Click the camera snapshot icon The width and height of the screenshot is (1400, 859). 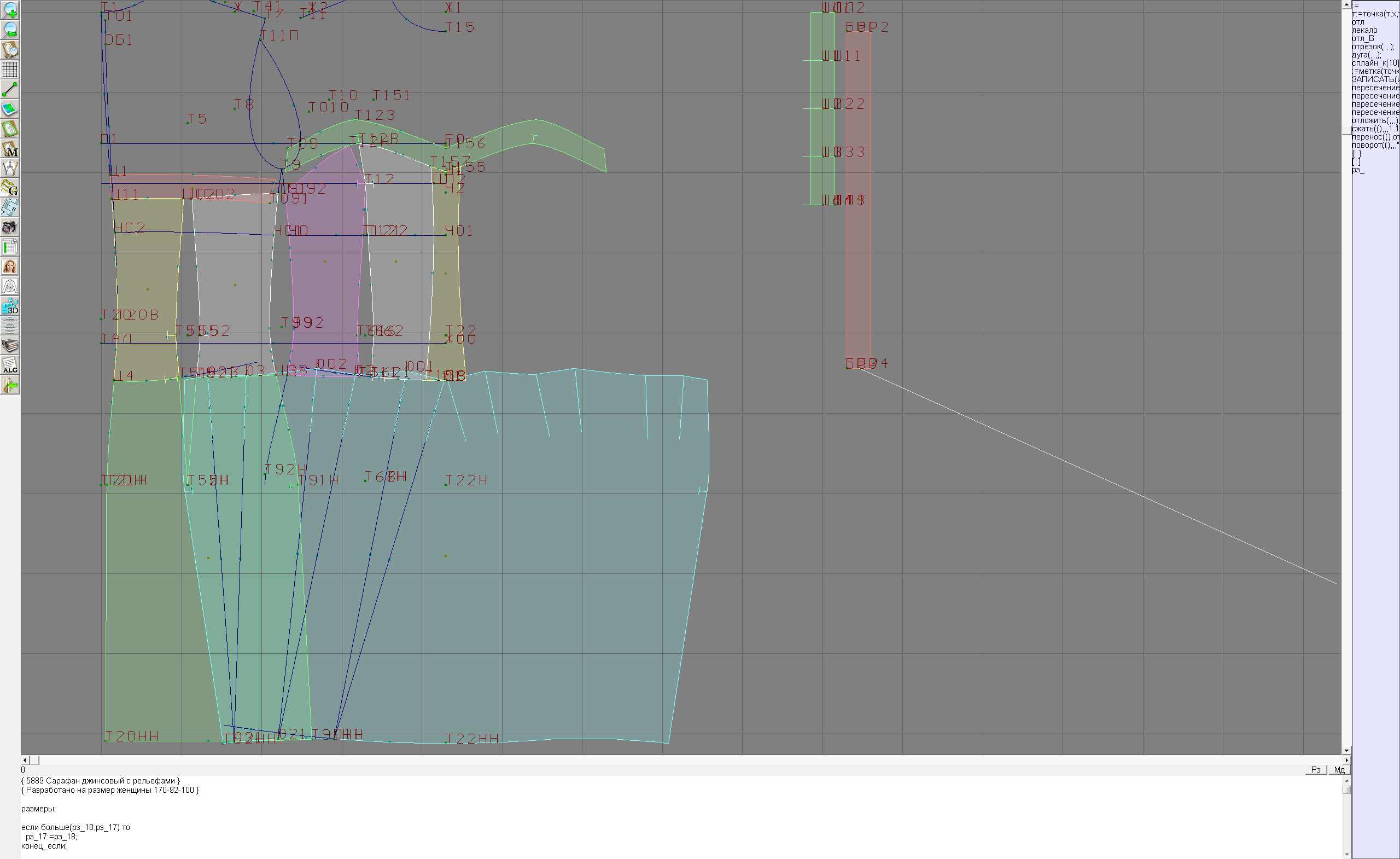(x=10, y=228)
